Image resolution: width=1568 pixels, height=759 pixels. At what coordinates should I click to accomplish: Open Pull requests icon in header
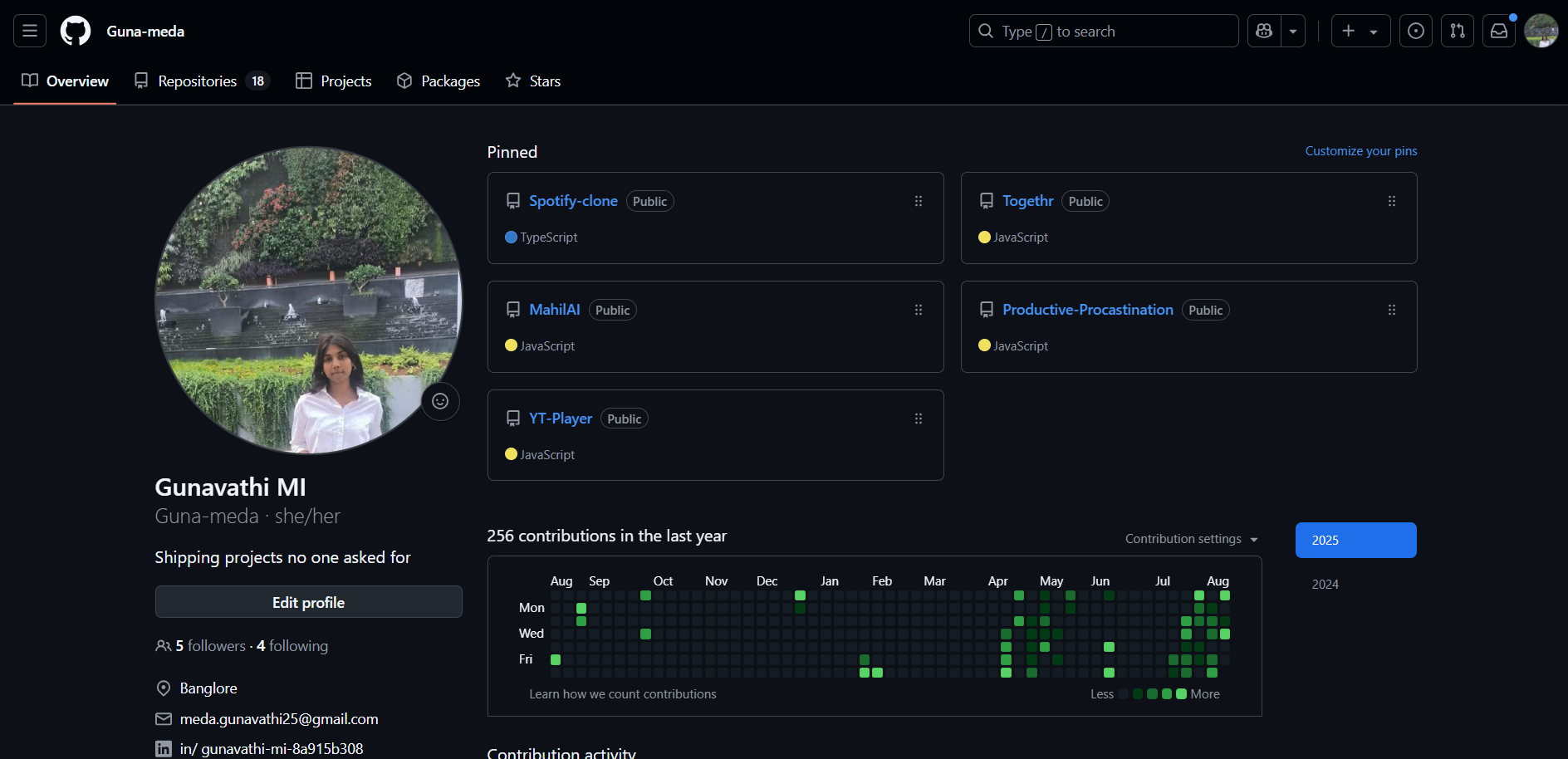coord(1458,31)
